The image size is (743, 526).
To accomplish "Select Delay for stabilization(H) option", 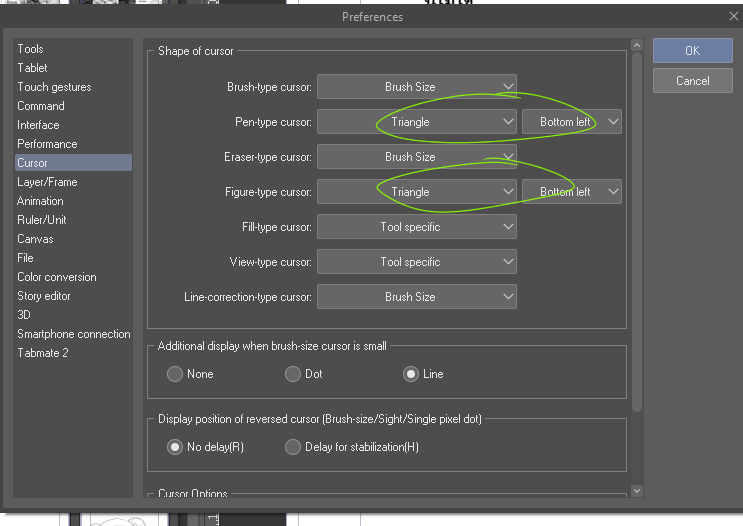I will (x=293, y=447).
